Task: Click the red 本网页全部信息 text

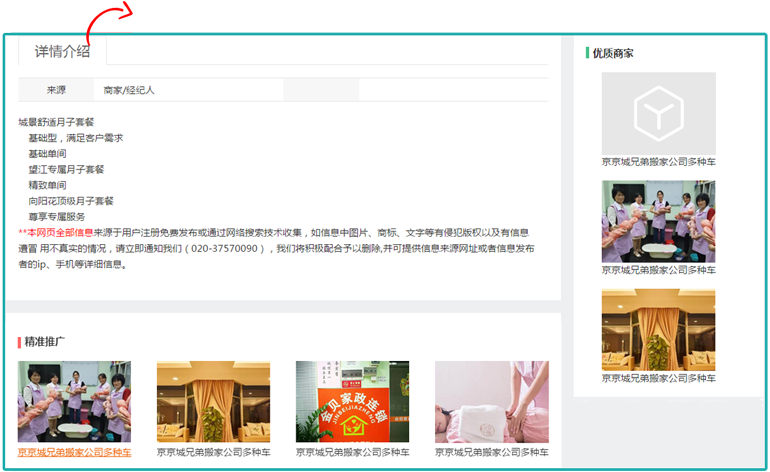Action: coord(58,232)
